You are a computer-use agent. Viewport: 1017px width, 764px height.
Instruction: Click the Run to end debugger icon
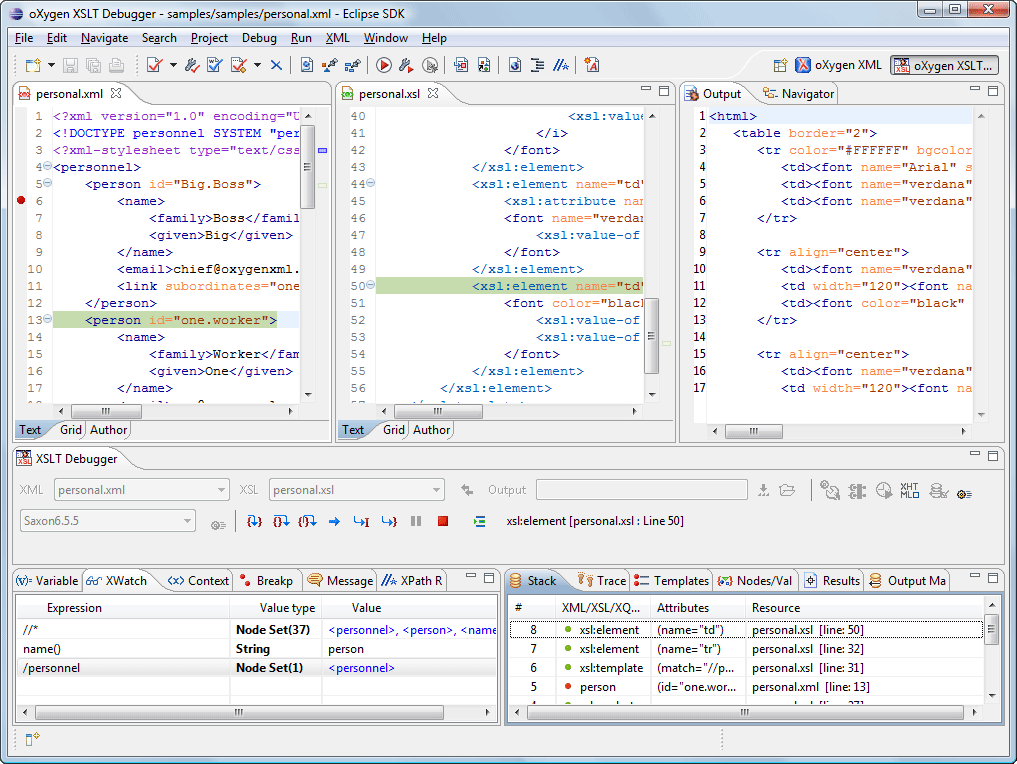pos(389,521)
